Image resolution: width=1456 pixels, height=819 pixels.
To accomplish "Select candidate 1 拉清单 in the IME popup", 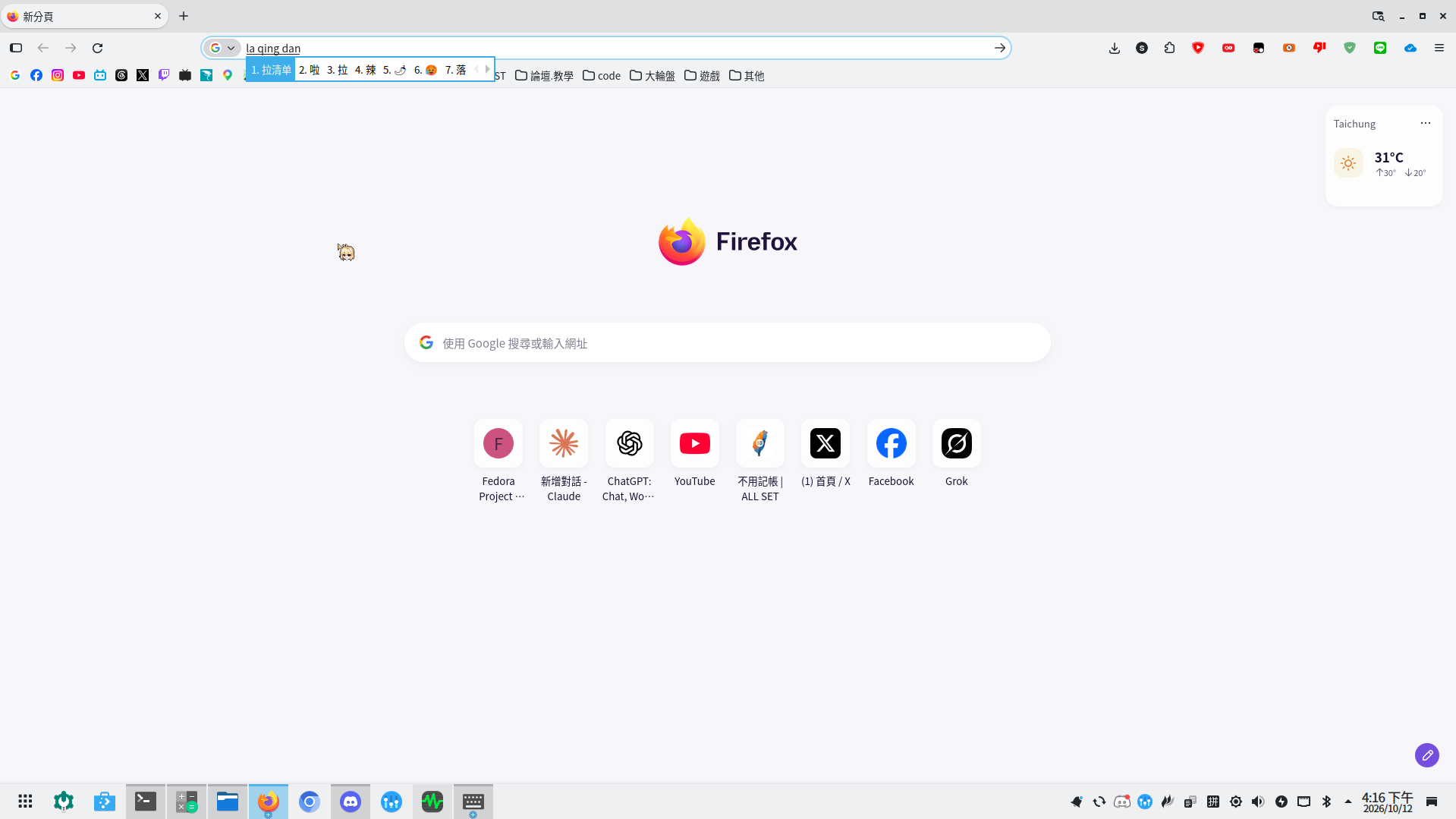I will tap(271, 69).
